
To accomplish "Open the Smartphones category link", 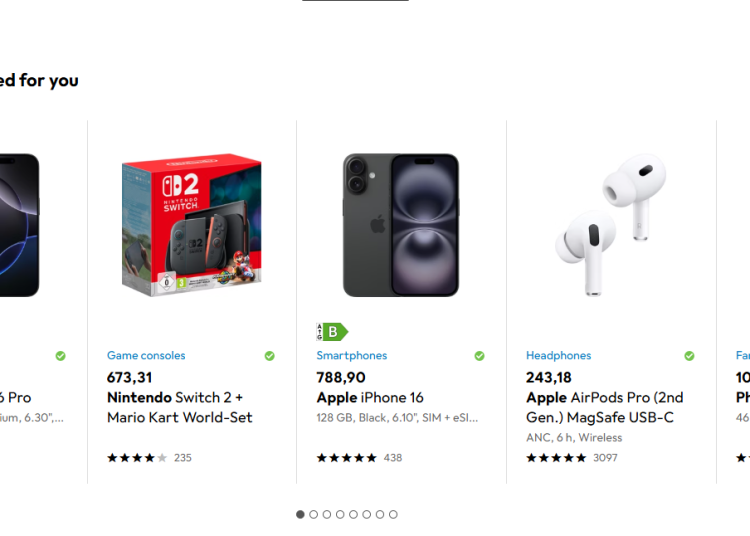I will [x=352, y=356].
